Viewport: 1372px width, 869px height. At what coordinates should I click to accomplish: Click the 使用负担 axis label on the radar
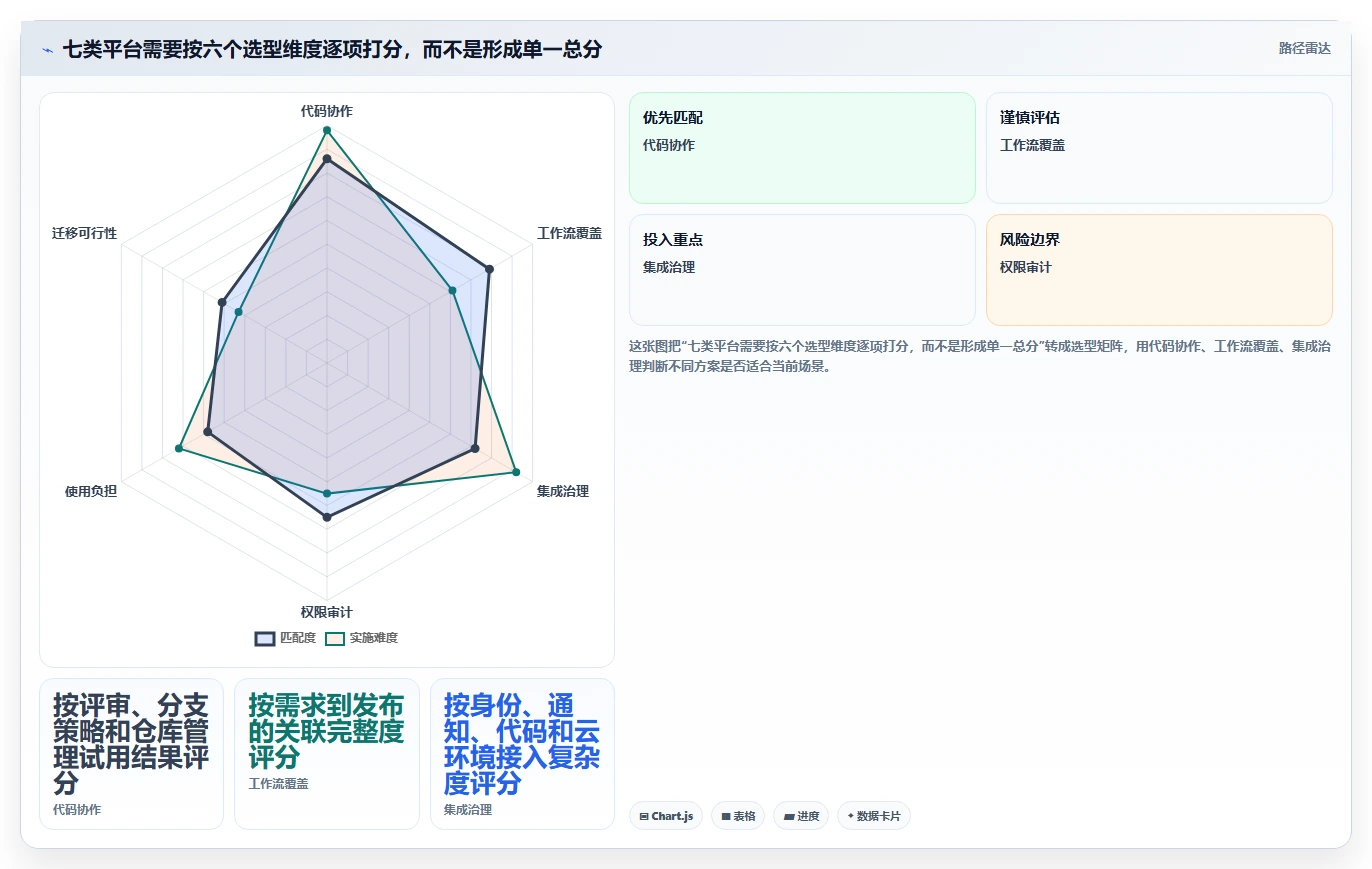(90, 491)
